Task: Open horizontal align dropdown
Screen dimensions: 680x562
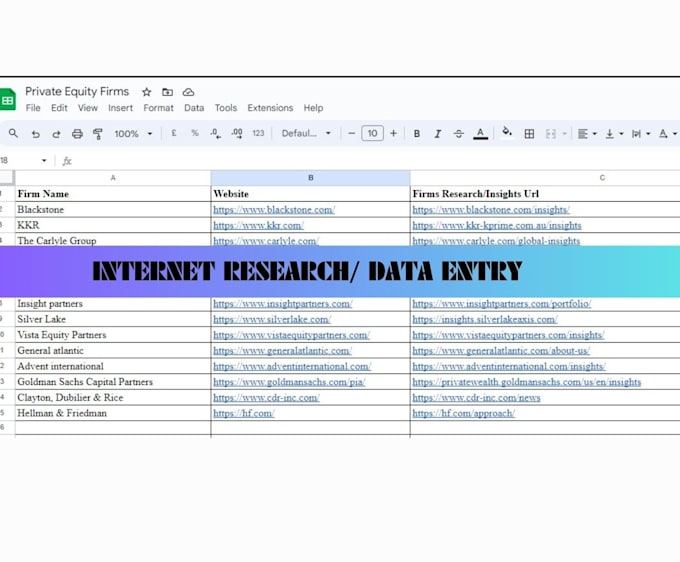Action: coord(587,134)
